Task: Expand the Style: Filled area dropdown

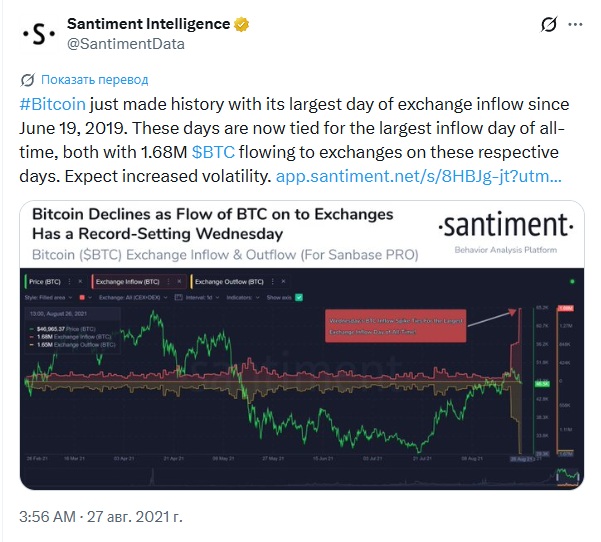Action: click(x=49, y=297)
